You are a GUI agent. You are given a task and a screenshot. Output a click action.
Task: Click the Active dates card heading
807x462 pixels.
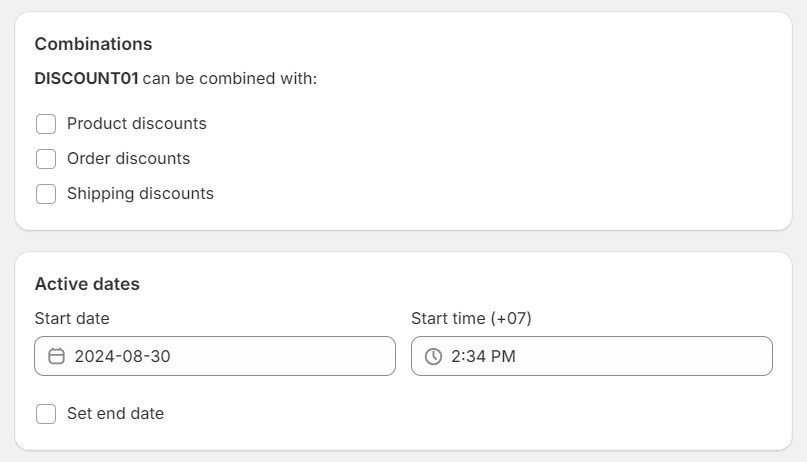tap(87, 284)
